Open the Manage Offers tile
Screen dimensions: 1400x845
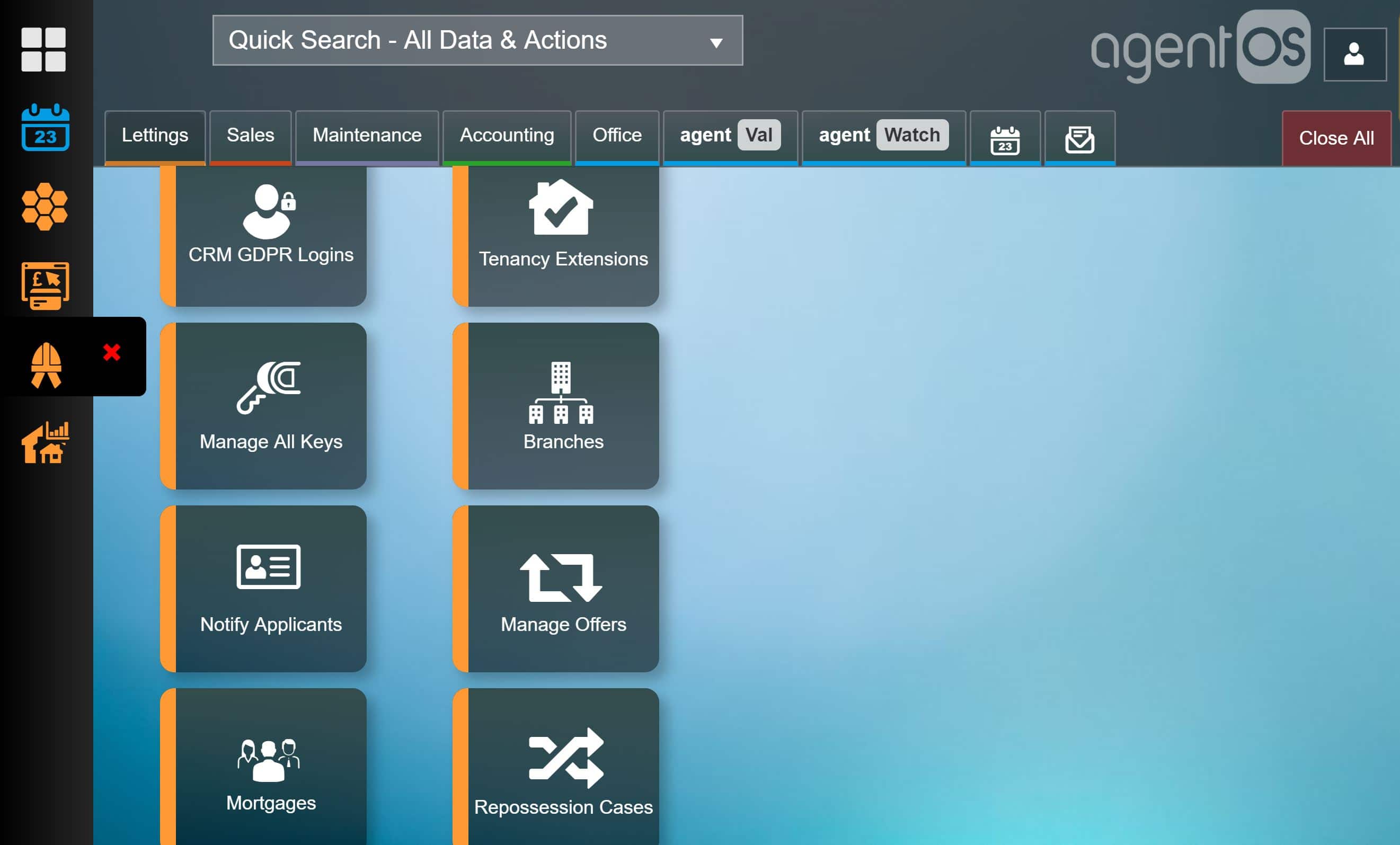pyautogui.click(x=556, y=589)
